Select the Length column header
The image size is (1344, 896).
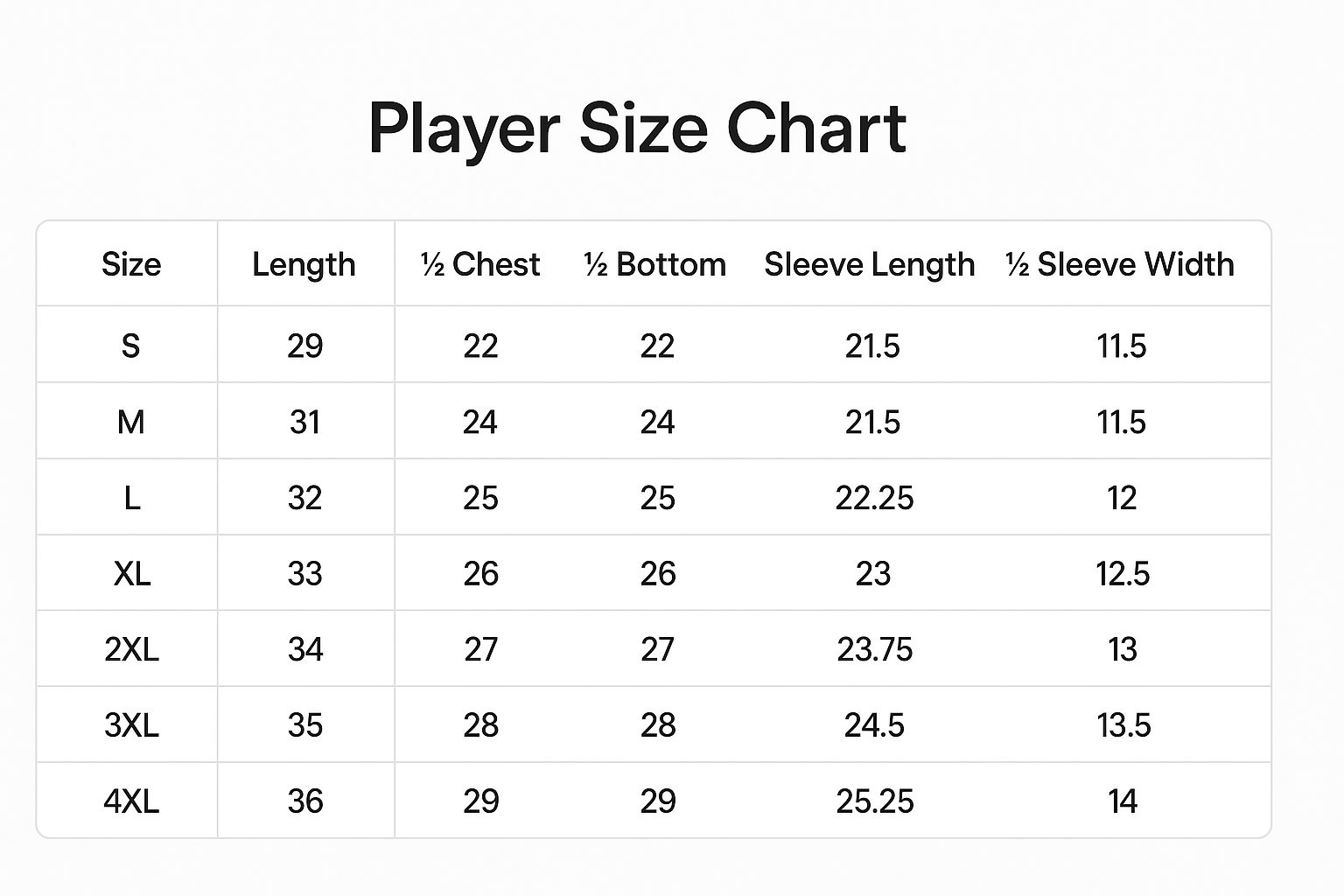pyautogui.click(x=304, y=264)
